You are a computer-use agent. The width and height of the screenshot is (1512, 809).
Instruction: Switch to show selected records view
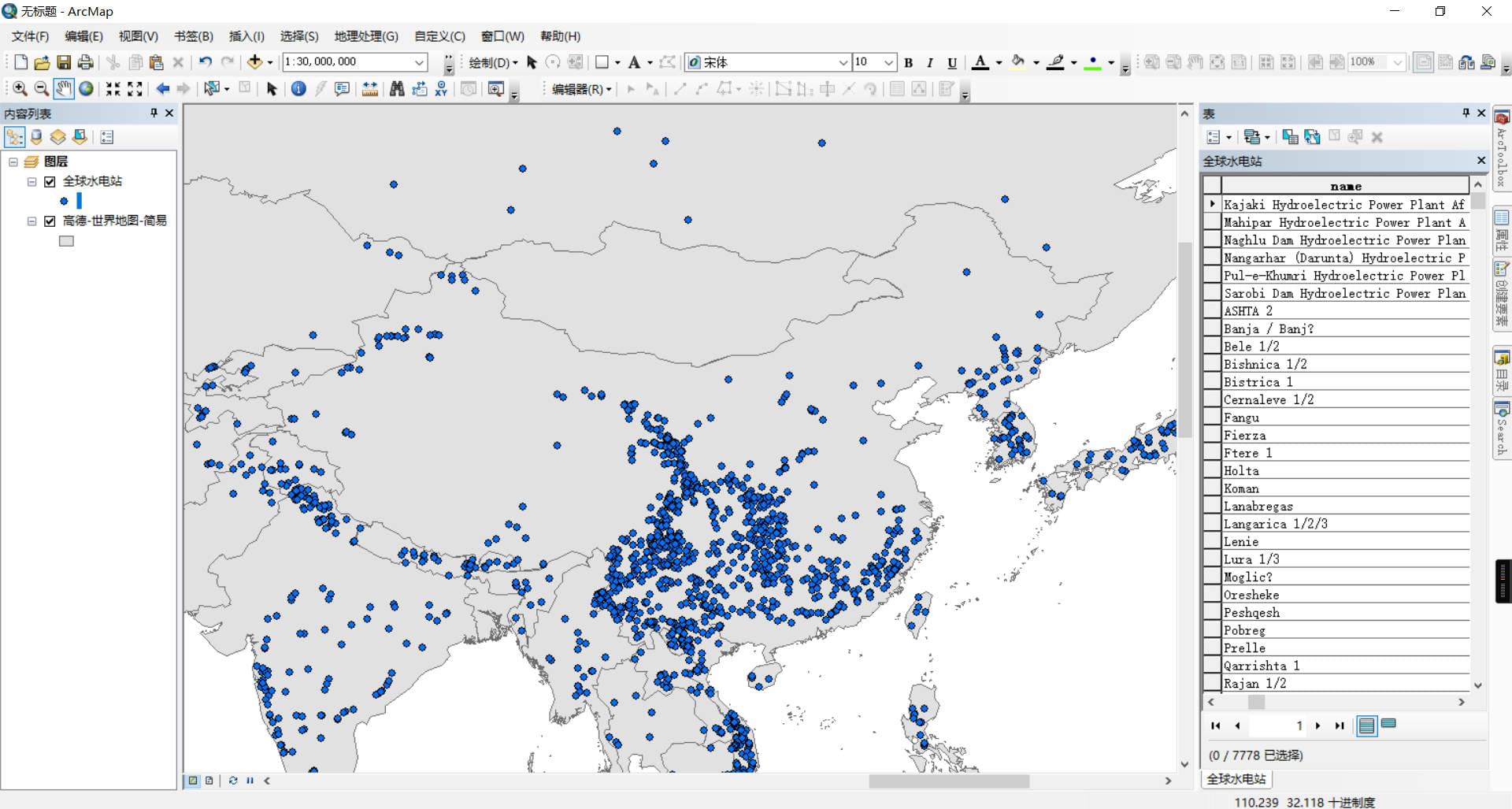point(1388,725)
